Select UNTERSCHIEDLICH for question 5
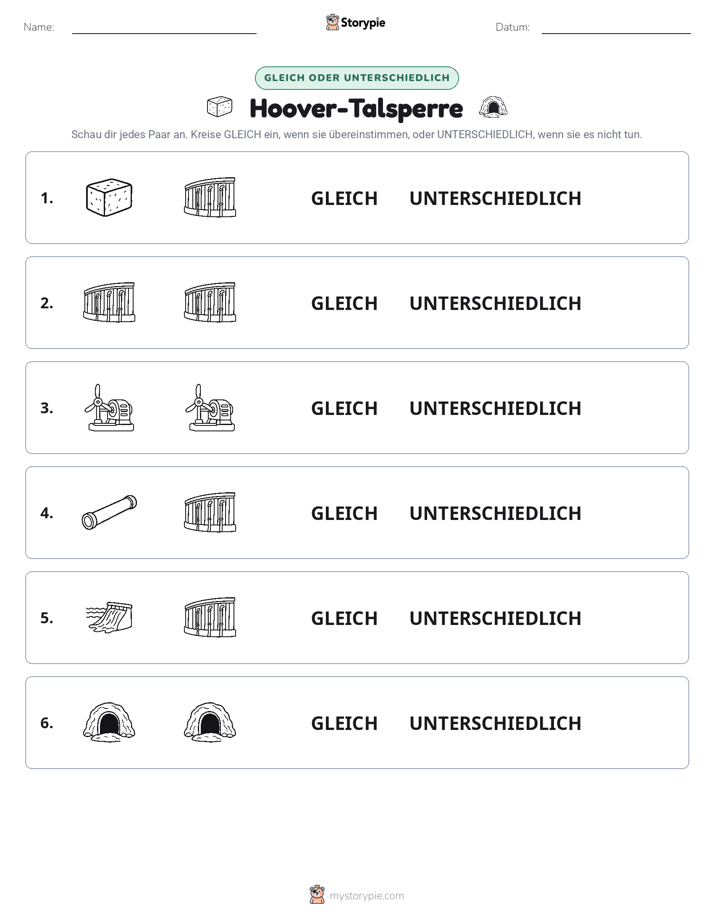The image size is (714, 924). [x=495, y=618]
